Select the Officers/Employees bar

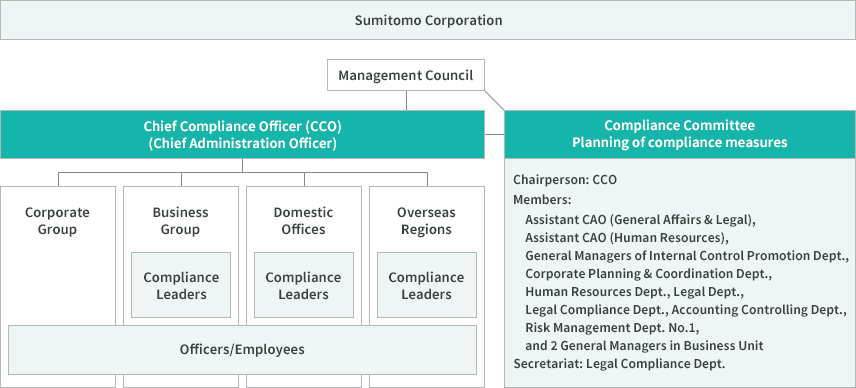tap(242, 350)
